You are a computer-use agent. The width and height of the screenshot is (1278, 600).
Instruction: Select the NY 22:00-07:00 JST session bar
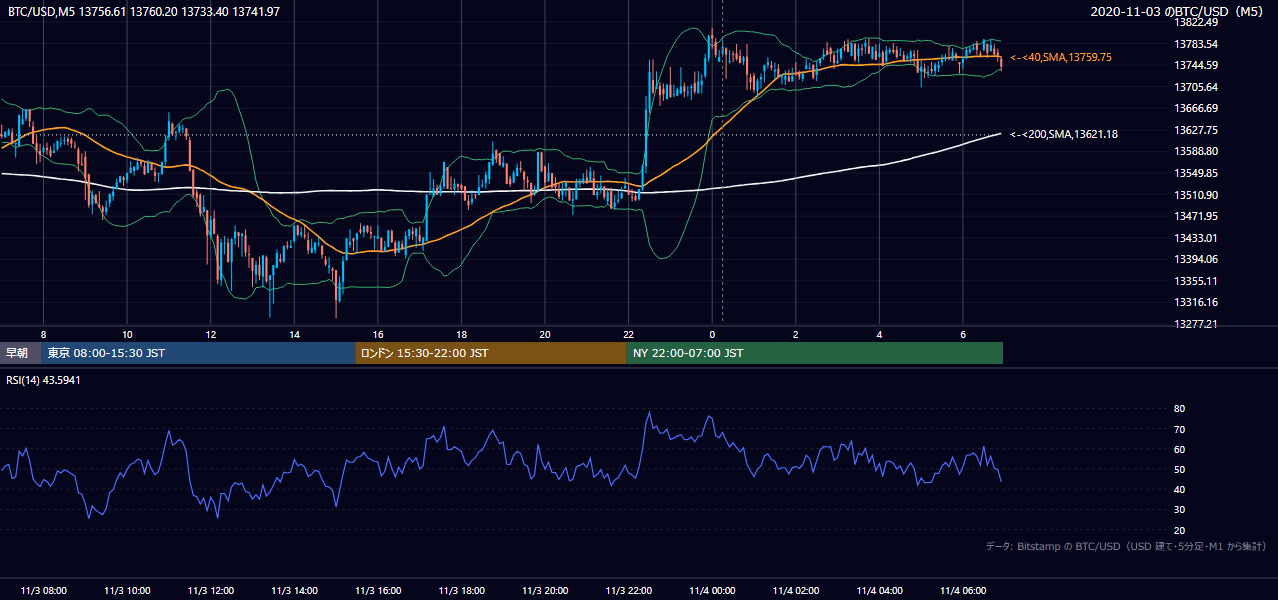pos(815,353)
